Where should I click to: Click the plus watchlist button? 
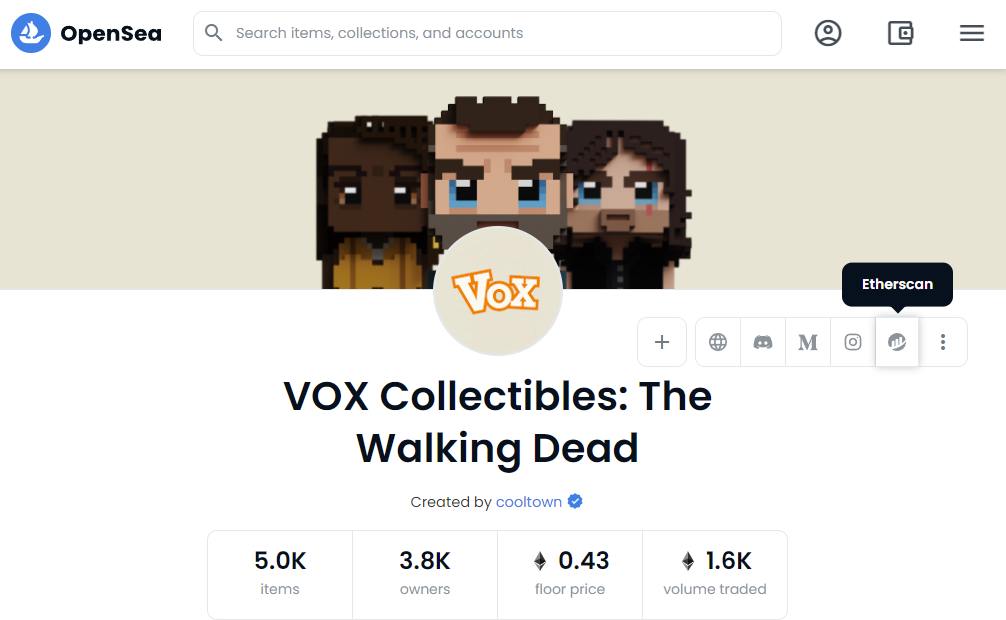tap(661, 342)
